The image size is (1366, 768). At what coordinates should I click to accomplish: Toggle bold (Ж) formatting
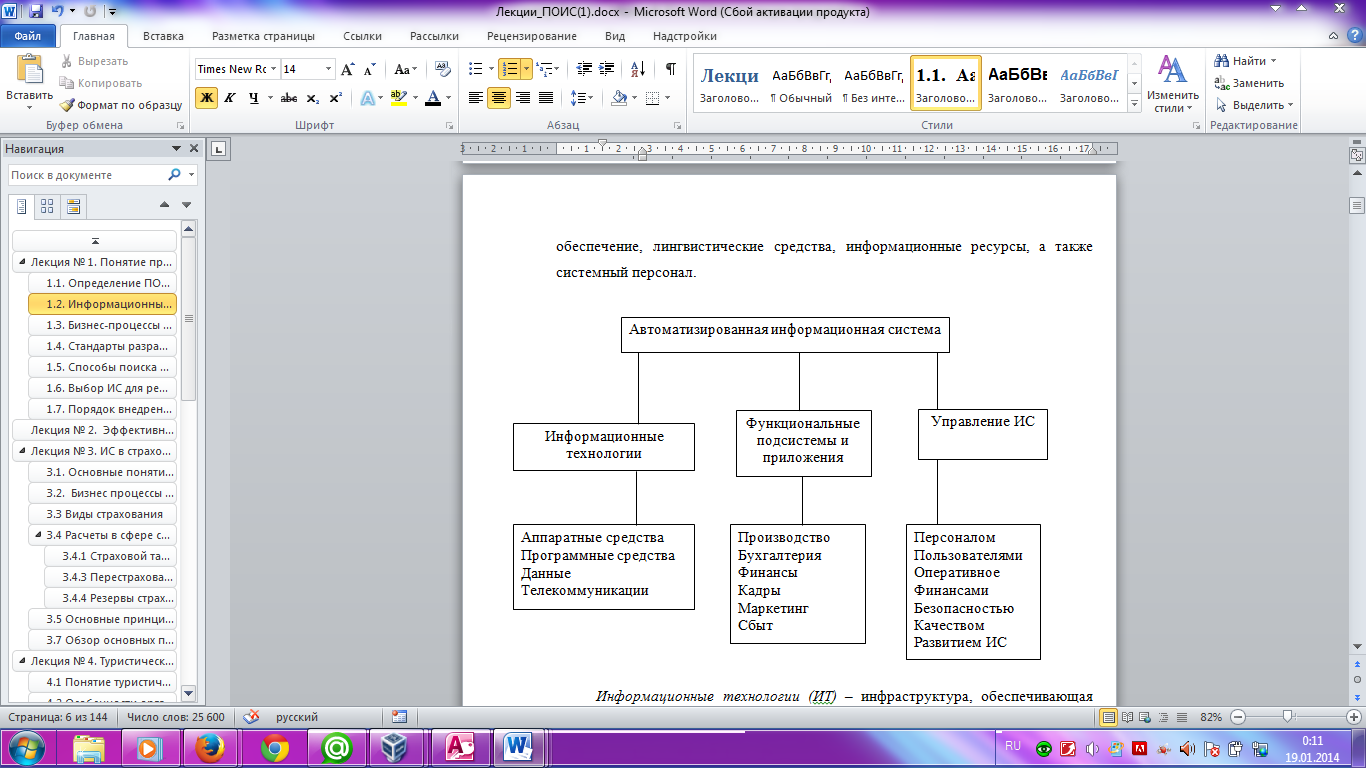click(206, 98)
